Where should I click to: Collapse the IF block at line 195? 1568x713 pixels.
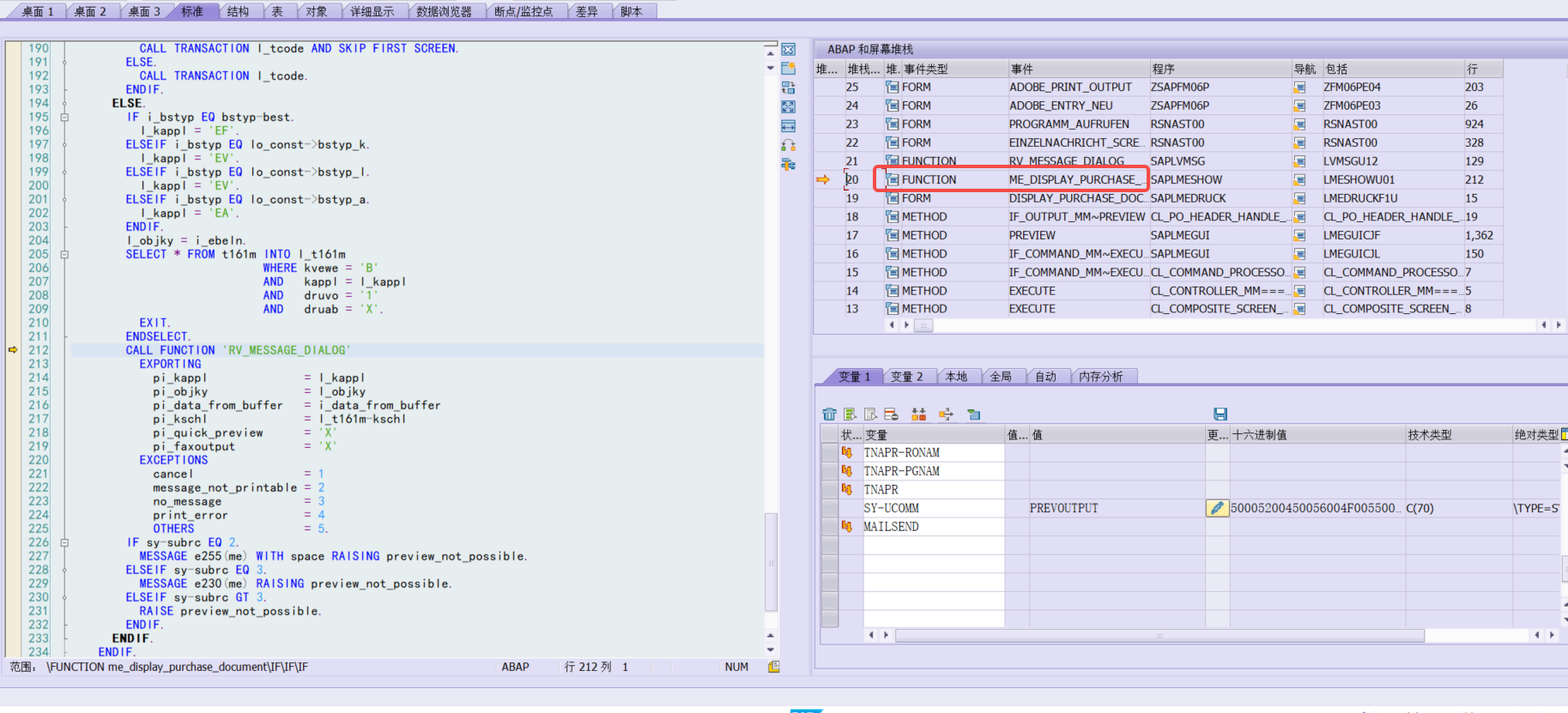tap(64, 118)
